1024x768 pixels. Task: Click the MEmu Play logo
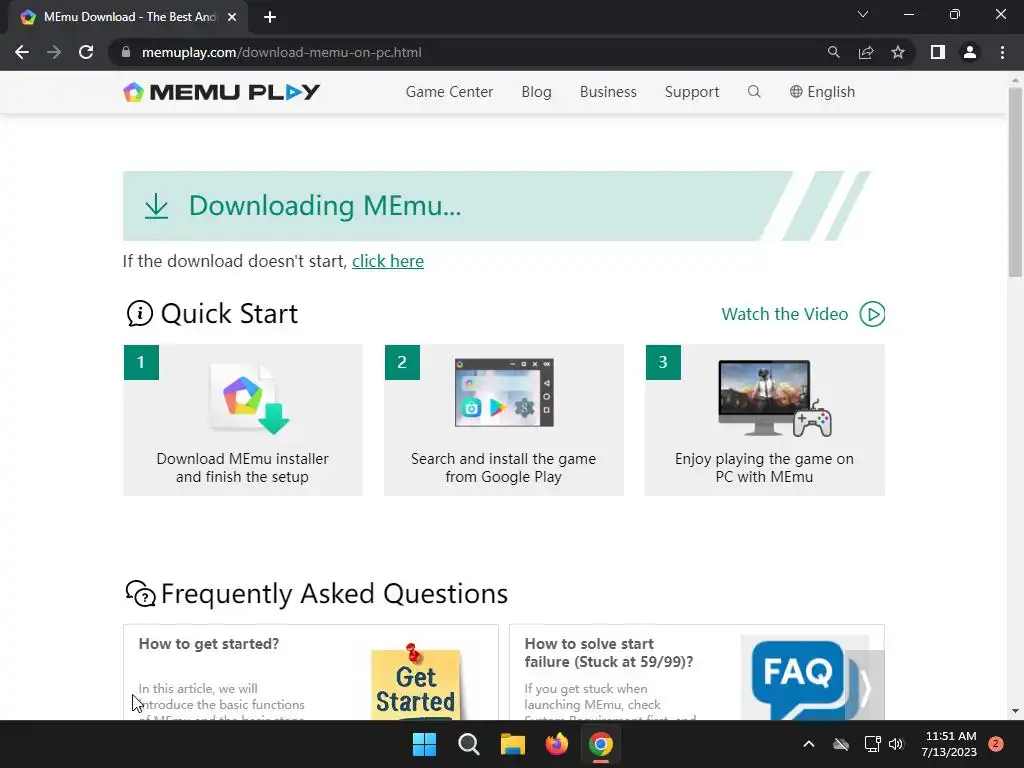tap(221, 92)
